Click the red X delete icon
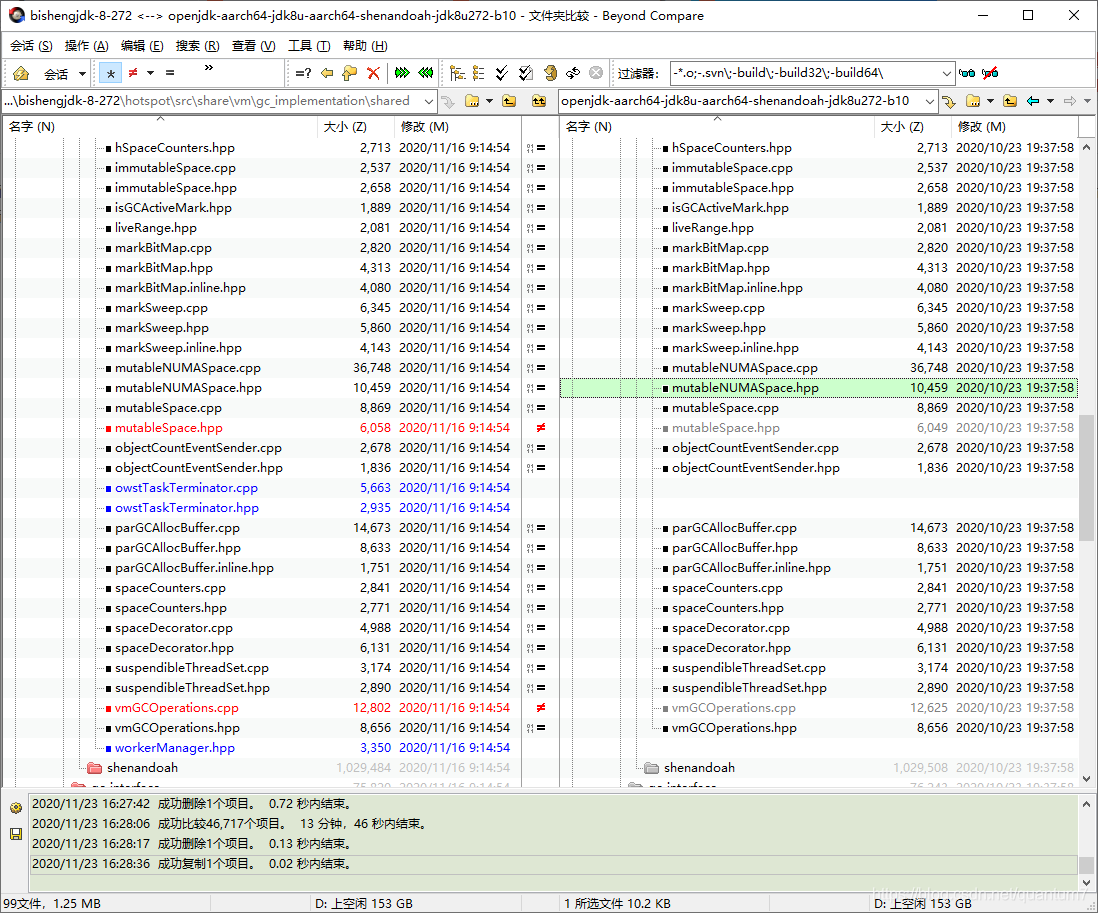The image size is (1098, 913). [371, 72]
